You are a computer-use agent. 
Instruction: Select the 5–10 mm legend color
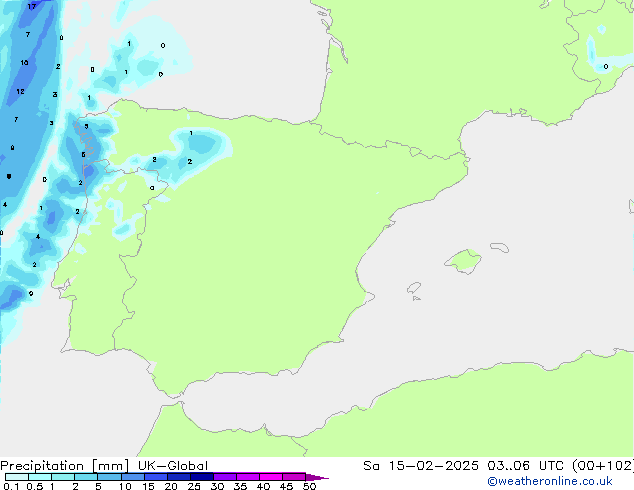[109, 477]
